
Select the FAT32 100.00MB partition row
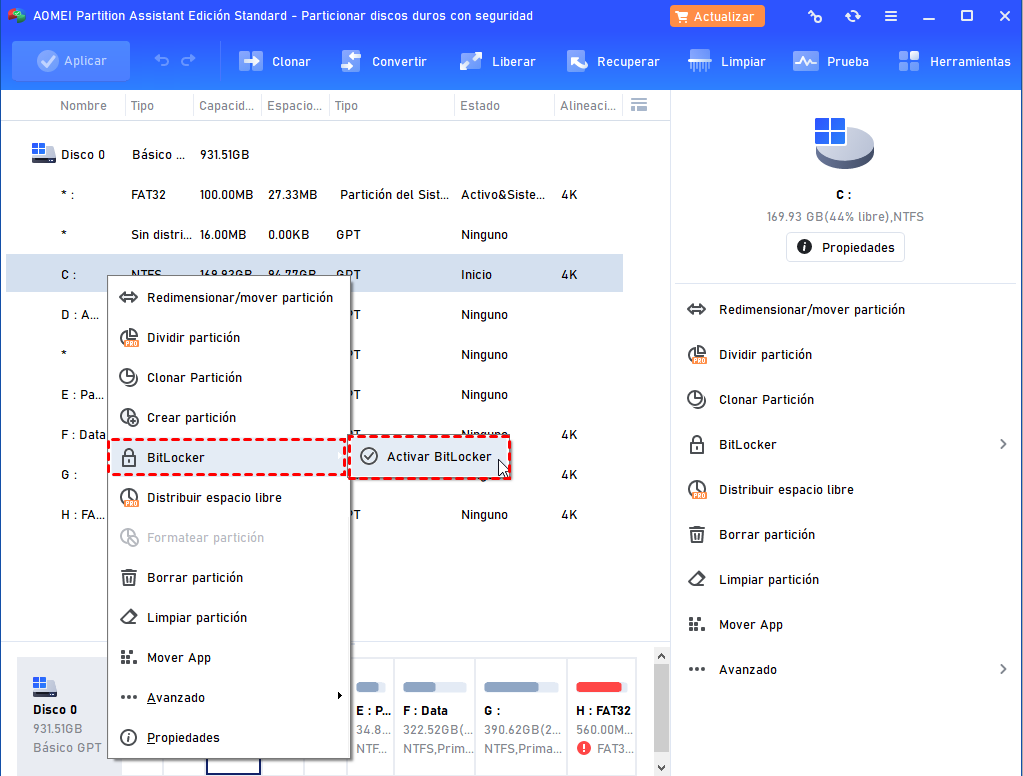(x=314, y=194)
